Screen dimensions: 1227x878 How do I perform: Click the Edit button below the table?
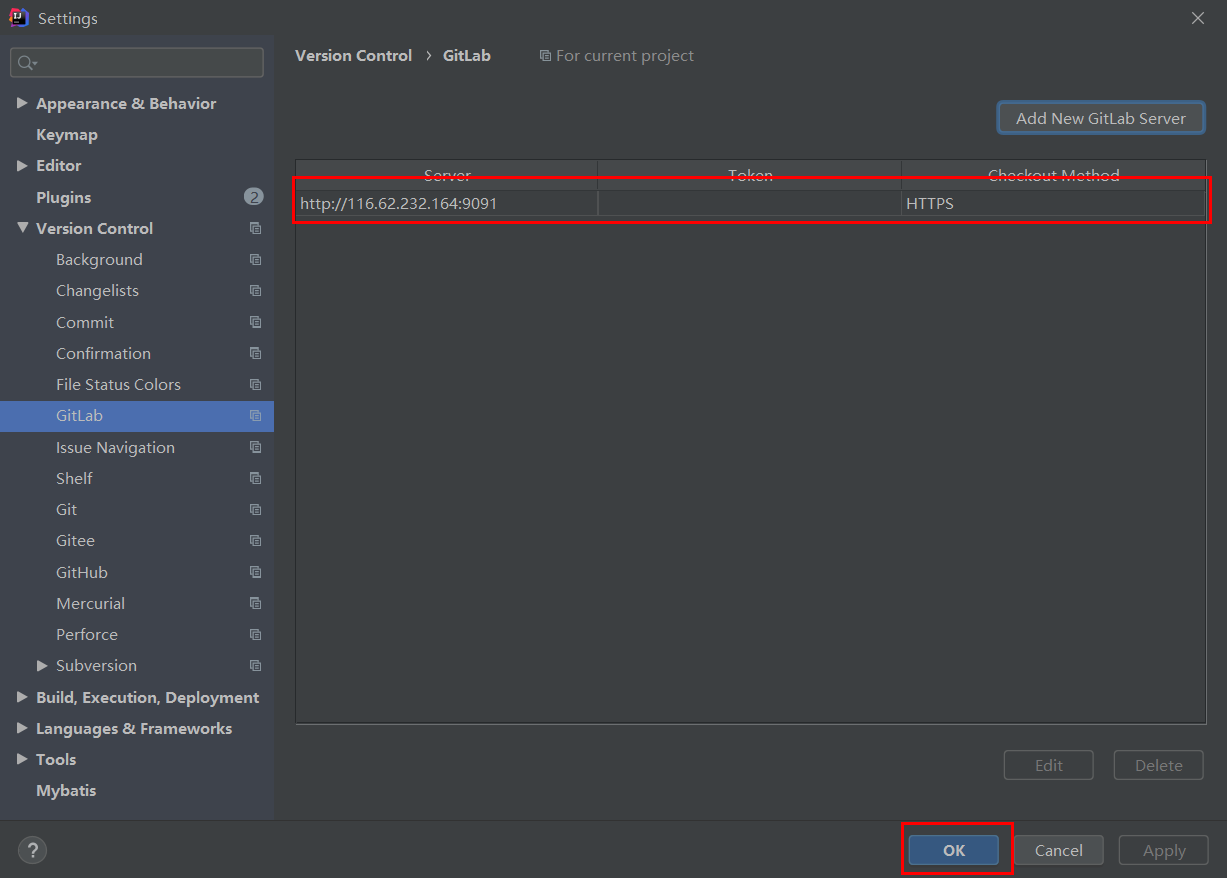[1049, 765]
